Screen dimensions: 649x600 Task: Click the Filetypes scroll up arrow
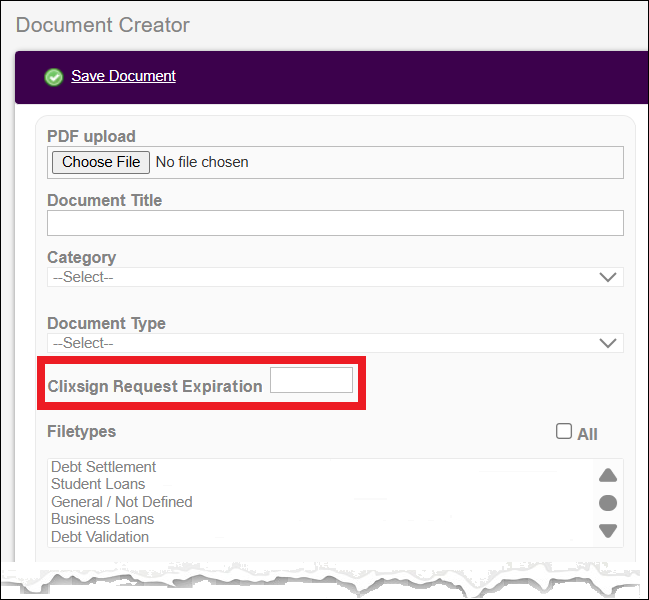click(x=608, y=475)
